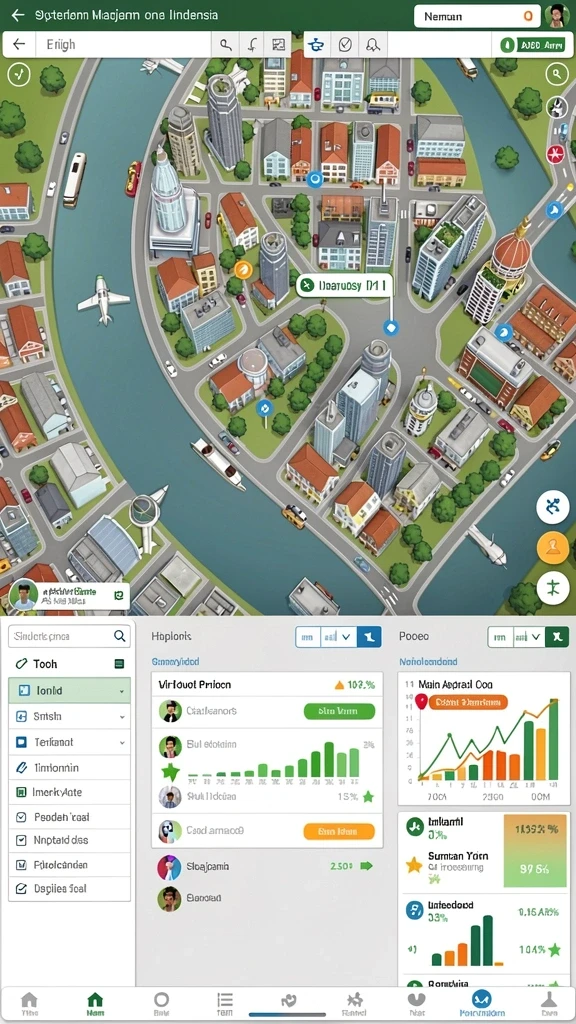Screen dimensions: 576x1024
Task: Click the Smanyidod link under Hoplonis
Action: click(175, 662)
